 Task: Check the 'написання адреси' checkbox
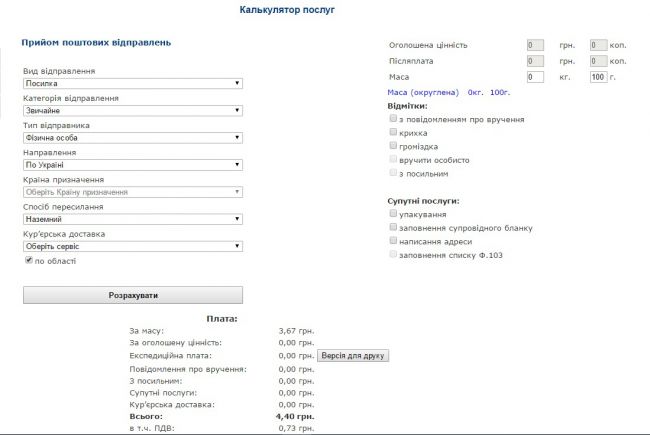pos(394,241)
